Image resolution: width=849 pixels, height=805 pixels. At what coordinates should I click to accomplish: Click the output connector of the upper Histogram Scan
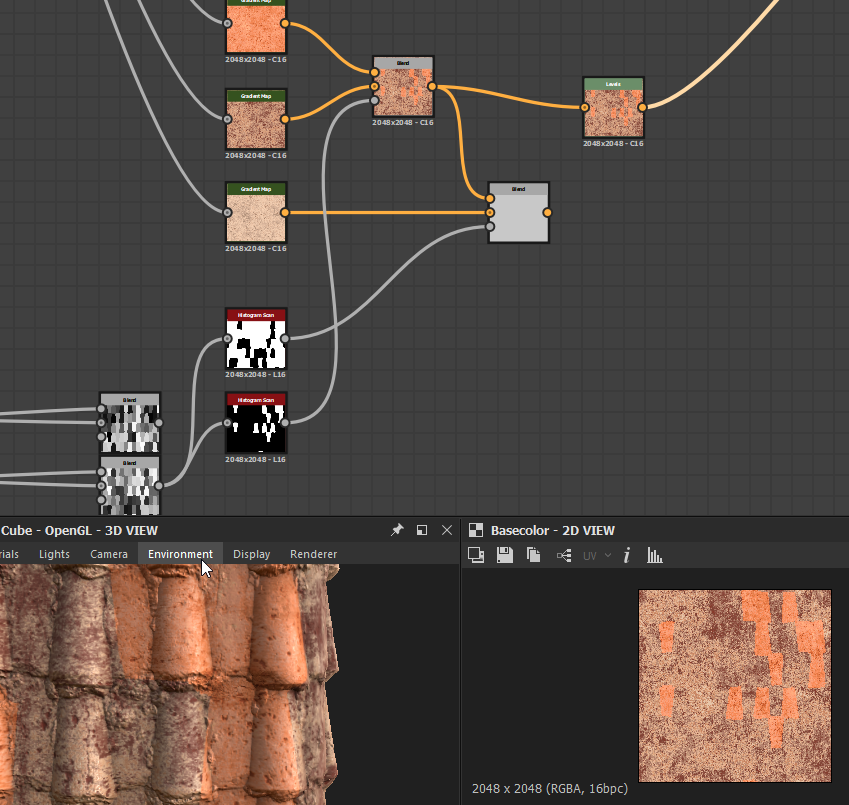click(285, 339)
